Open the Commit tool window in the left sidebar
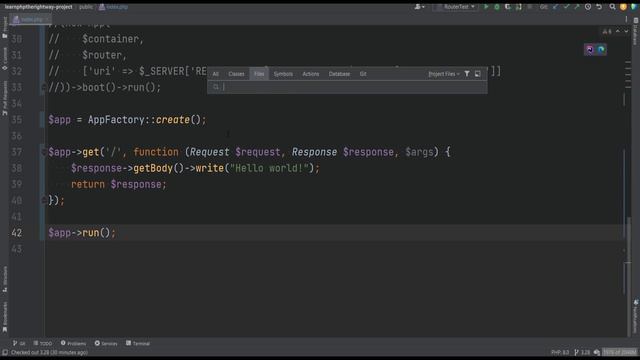The width and height of the screenshot is (640, 360). point(5,58)
